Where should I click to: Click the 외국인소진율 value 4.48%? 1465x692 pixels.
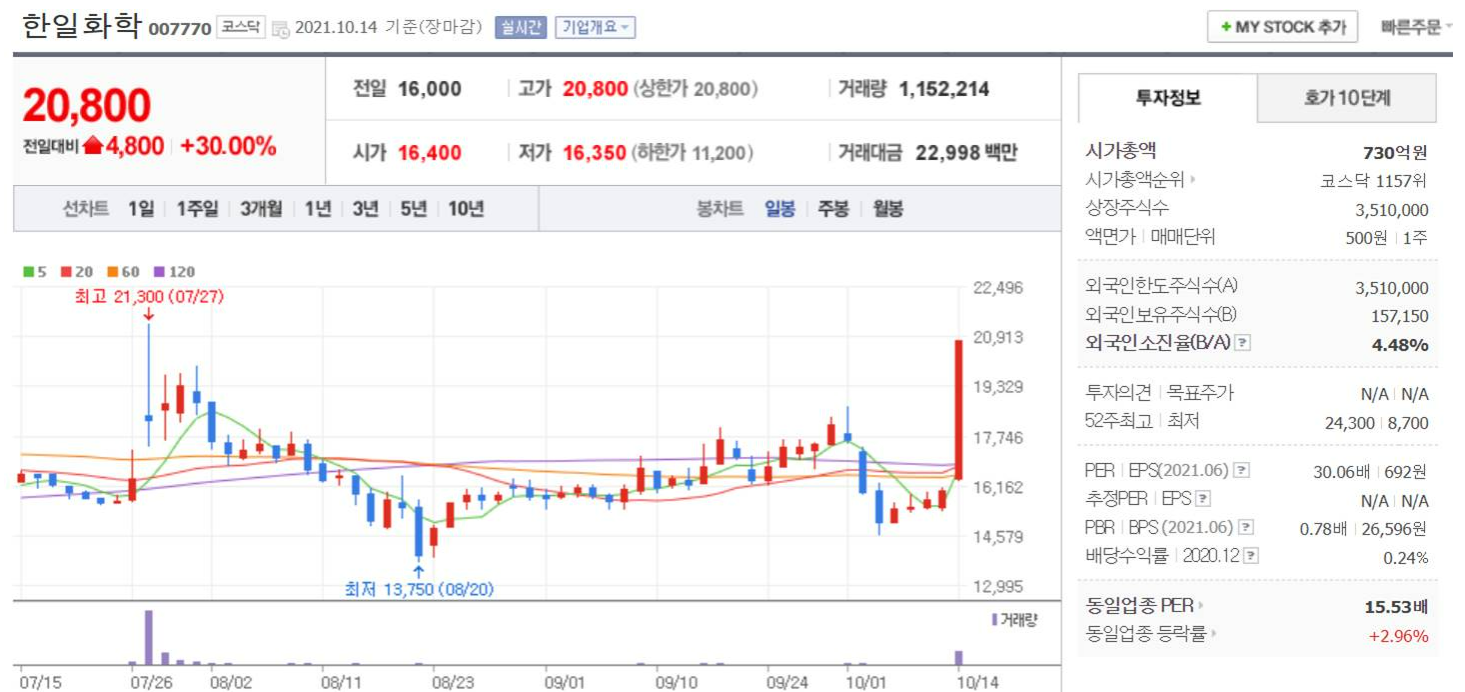[x=1402, y=345]
